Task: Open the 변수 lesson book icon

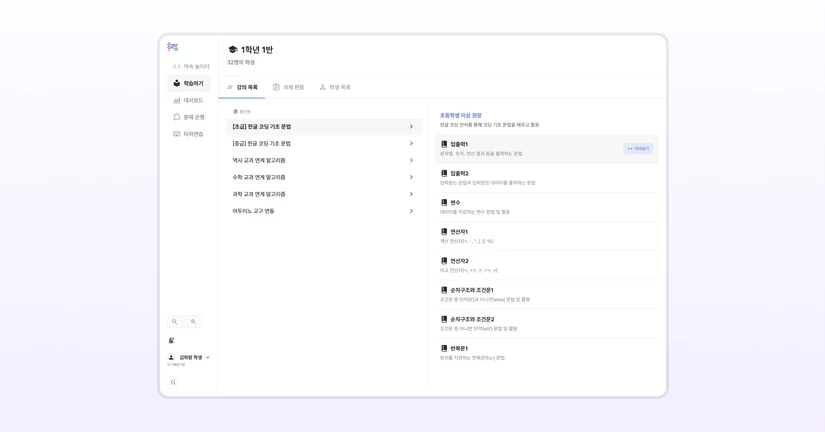Action: (444, 203)
